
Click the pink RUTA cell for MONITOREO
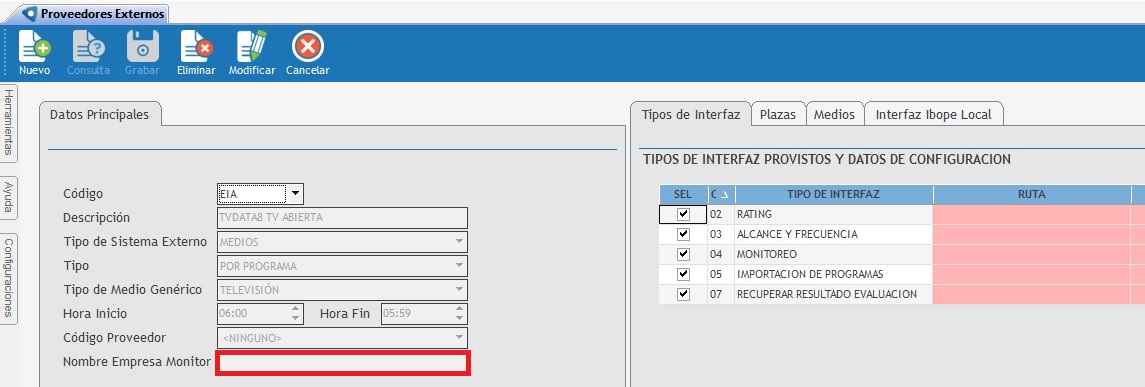click(1031, 254)
